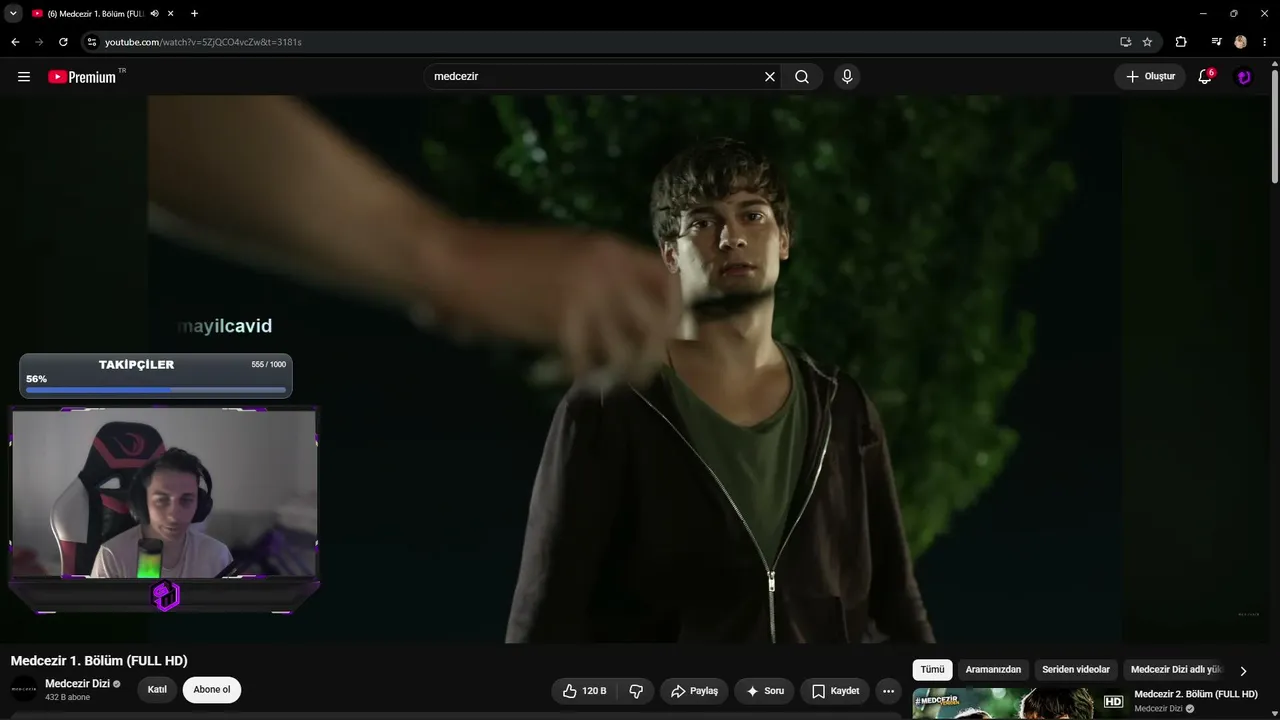Open the browser extensions puzzle icon
Screen dimensions: 1280x720
tap(1181, 42)
